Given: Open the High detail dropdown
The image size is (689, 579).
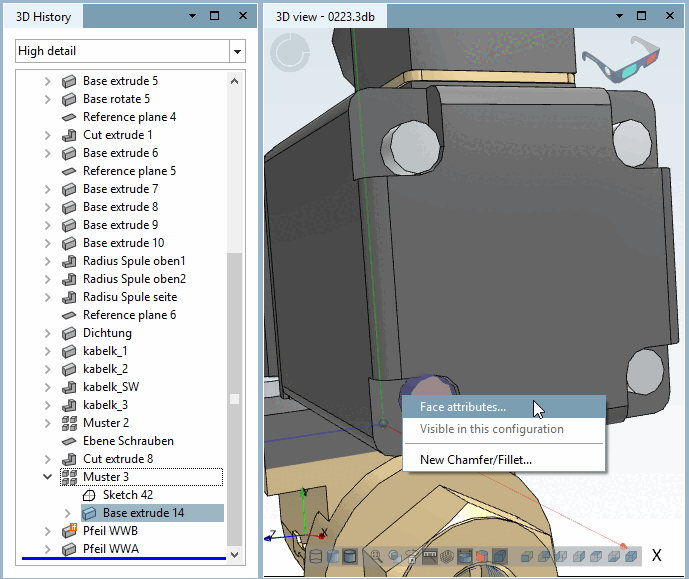Looking at the screenshot, I should pyautogui.click(x=237, y=51).
